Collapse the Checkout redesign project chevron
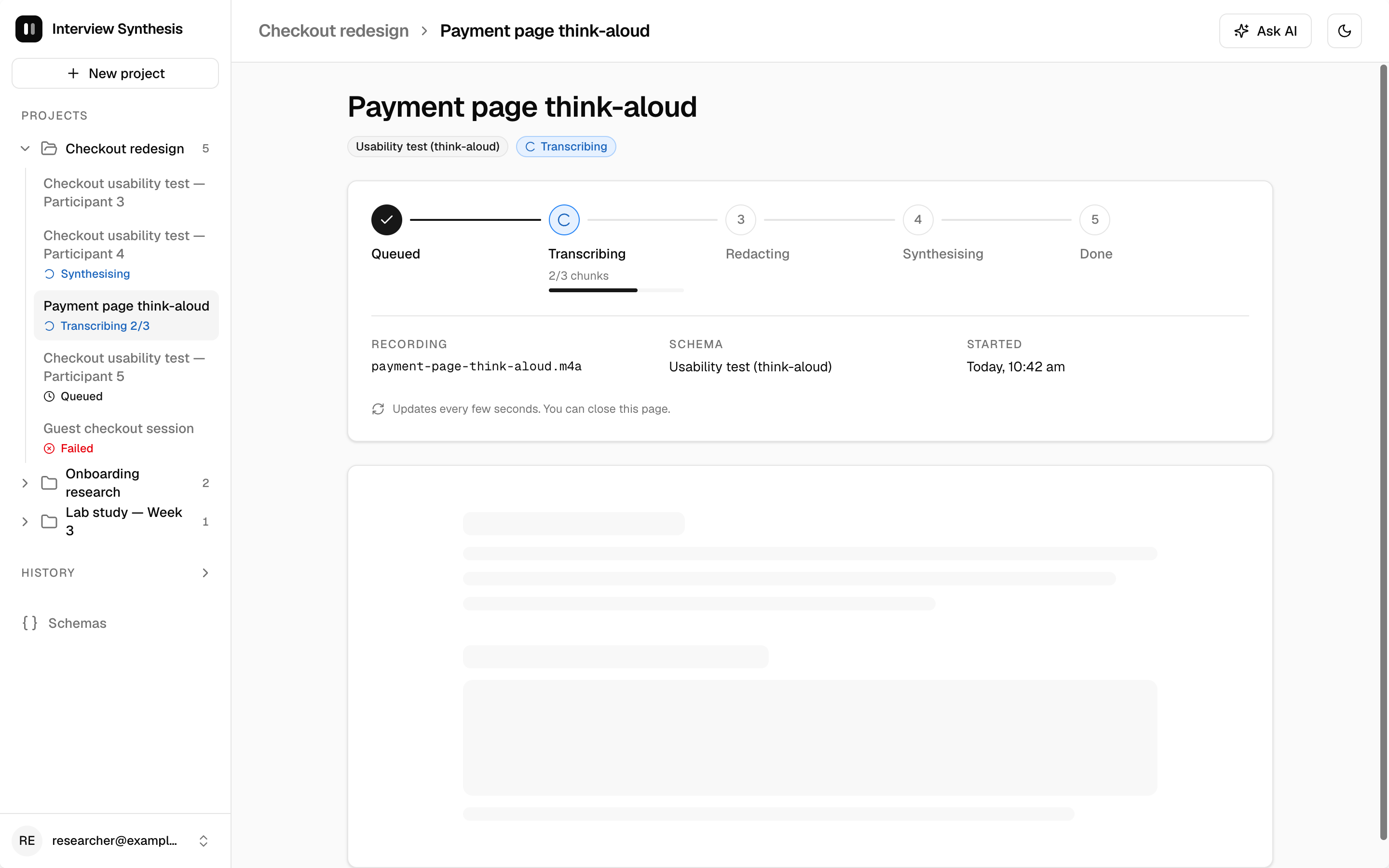The image size is (1389, 868). point(25,149)
